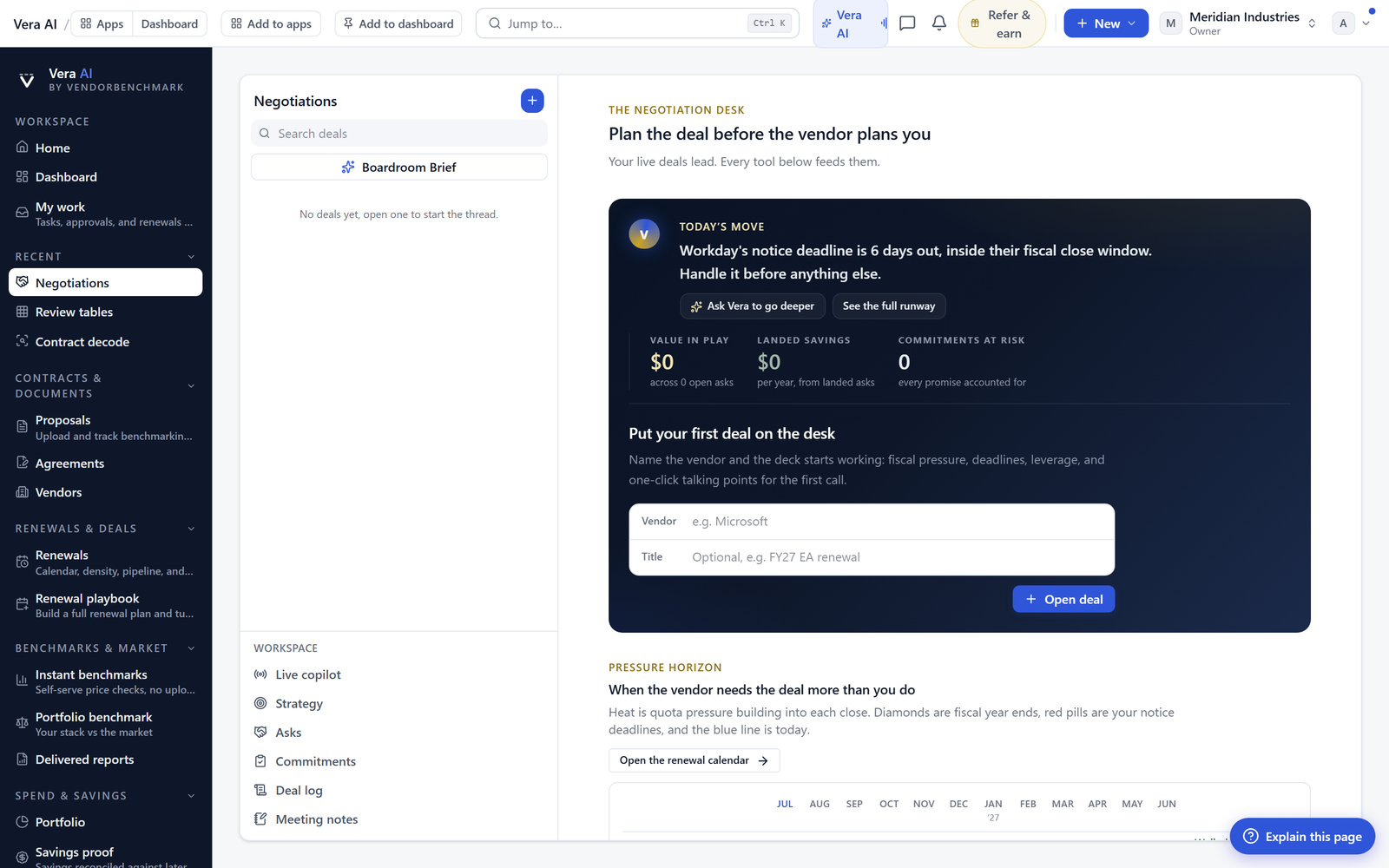1389x868 pixels.
Task: Open Savings proof in the sidebar
Action: (105, 855)
